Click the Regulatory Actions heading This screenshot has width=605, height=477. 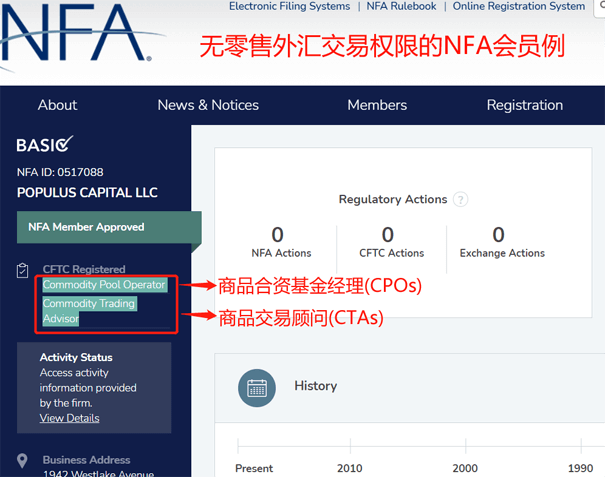[393, 199]
